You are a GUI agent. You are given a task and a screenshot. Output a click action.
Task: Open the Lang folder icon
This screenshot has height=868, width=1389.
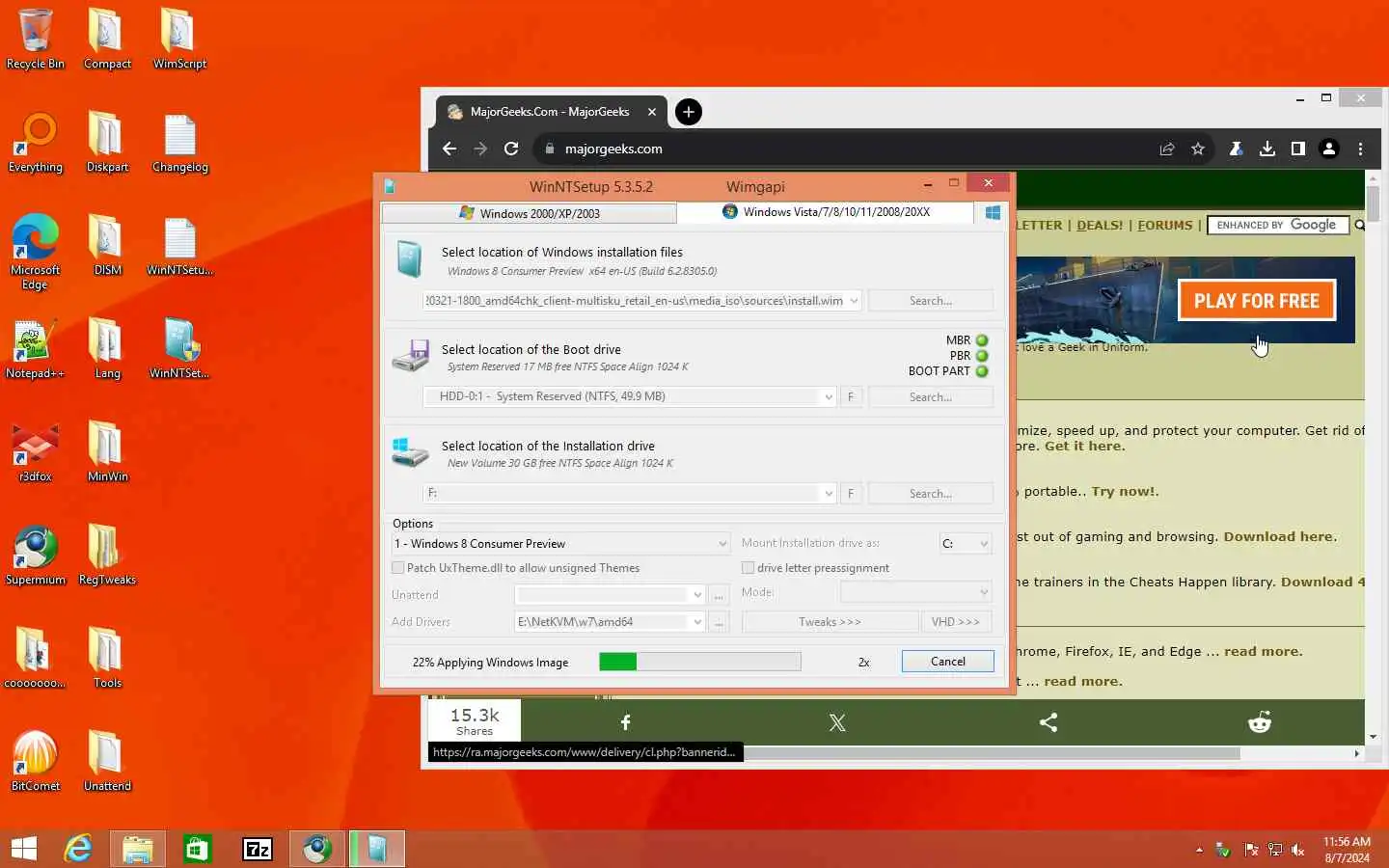pos(107,349)
